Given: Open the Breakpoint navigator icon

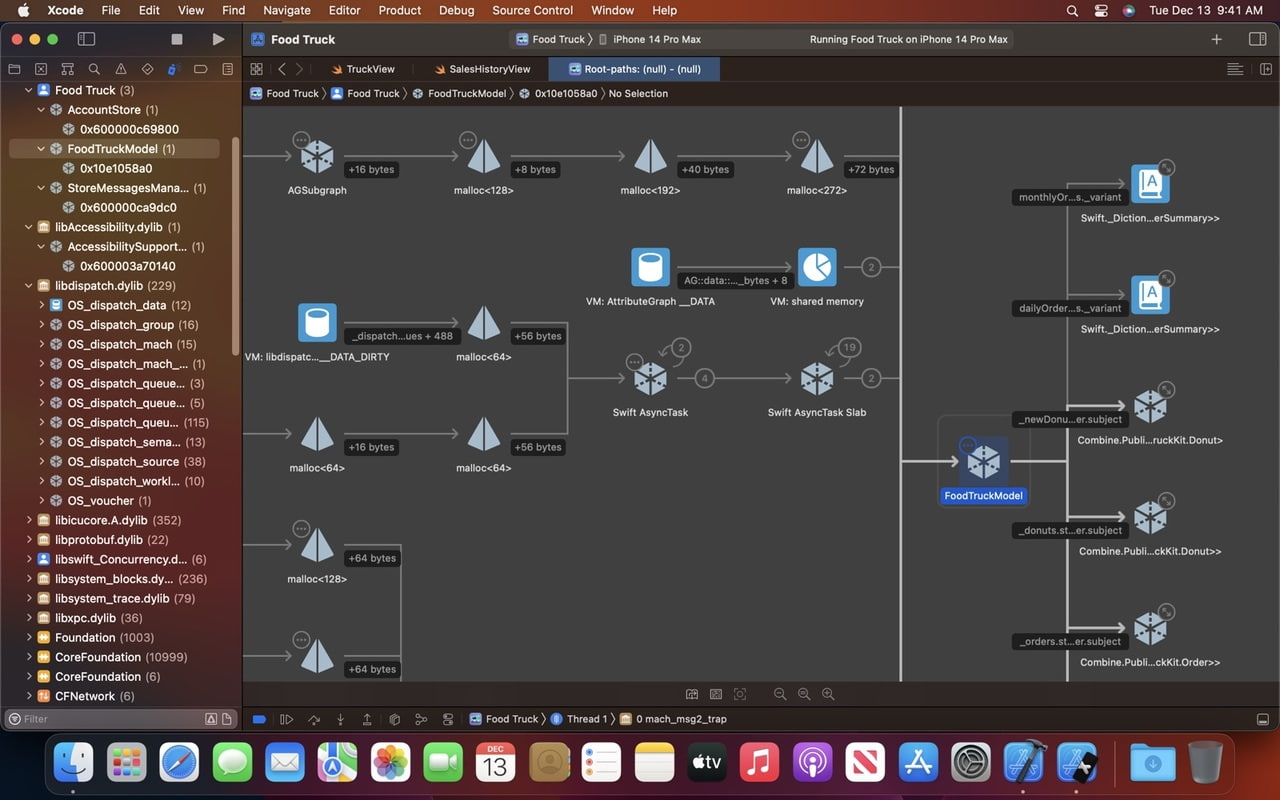Looking at the screenshot, I should pos(201,68).
